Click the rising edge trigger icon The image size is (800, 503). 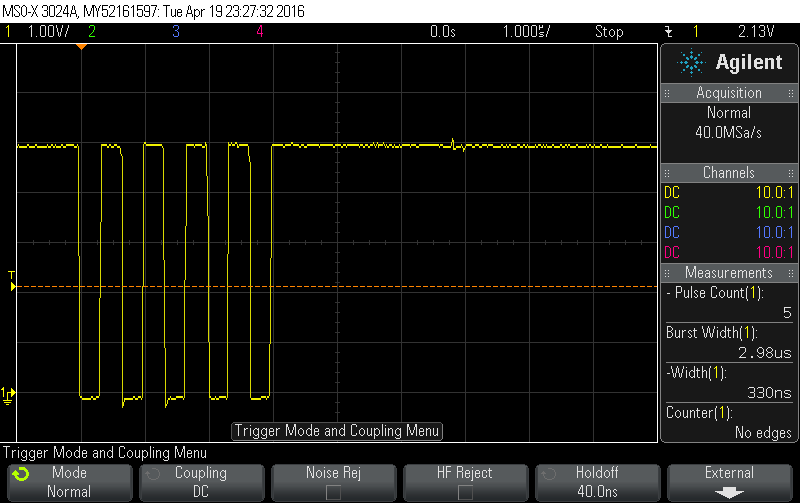pyautogui.click(x=668, y=32)
